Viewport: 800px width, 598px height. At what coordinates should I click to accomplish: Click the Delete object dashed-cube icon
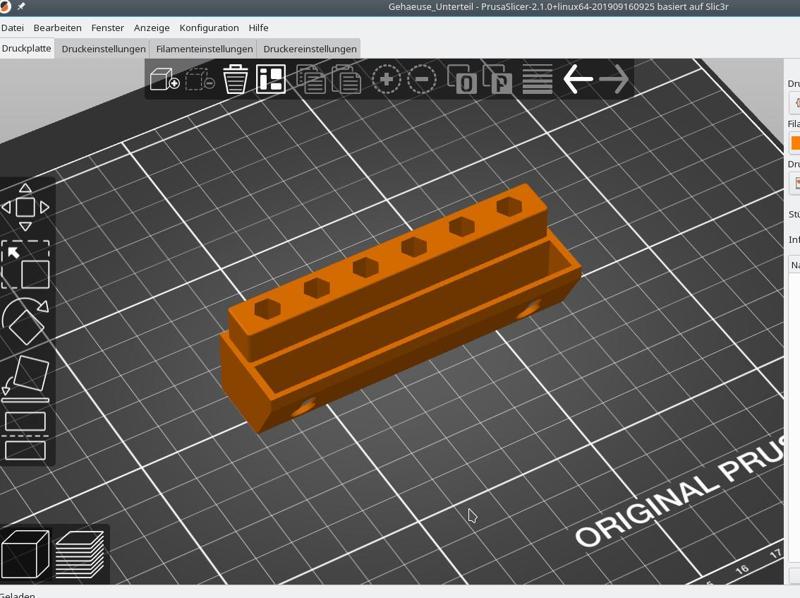(199, 80)
